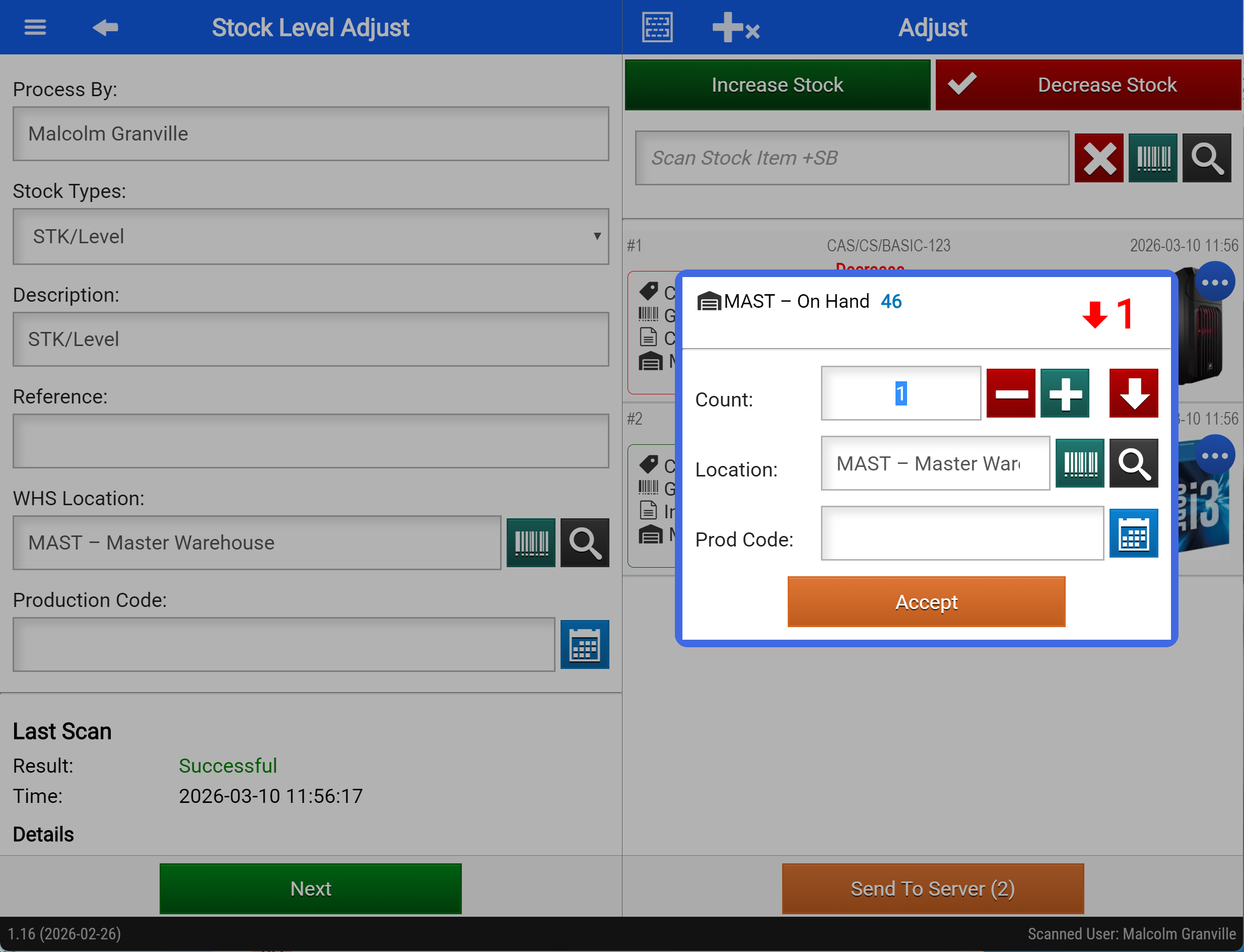This screenshot has width=1244, height=952.
Task: Click the Reference input field
Action: tap(310, 441)
